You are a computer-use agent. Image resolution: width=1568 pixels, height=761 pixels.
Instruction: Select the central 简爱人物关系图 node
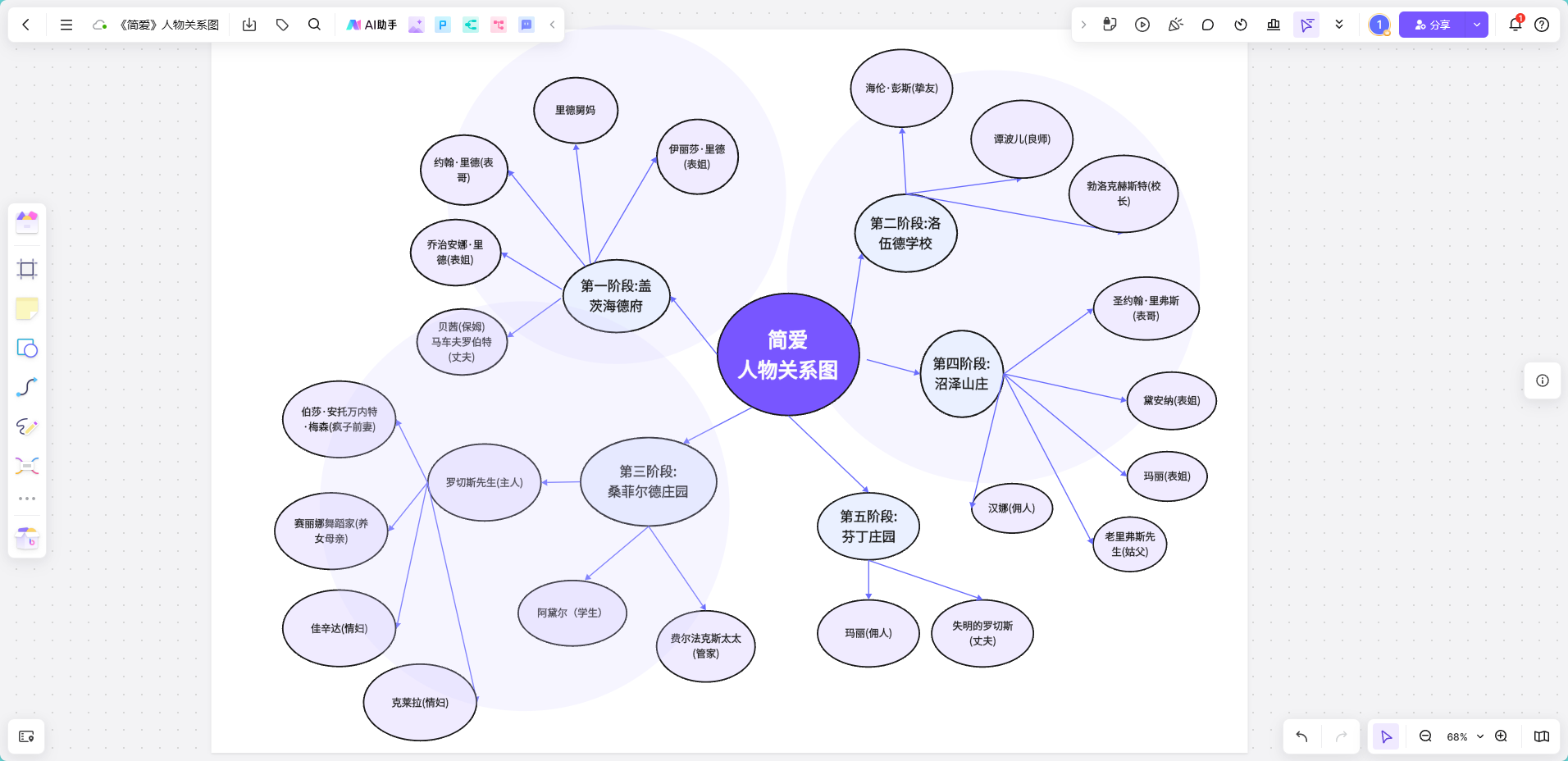pyautogui.click(x=788, y=354)
